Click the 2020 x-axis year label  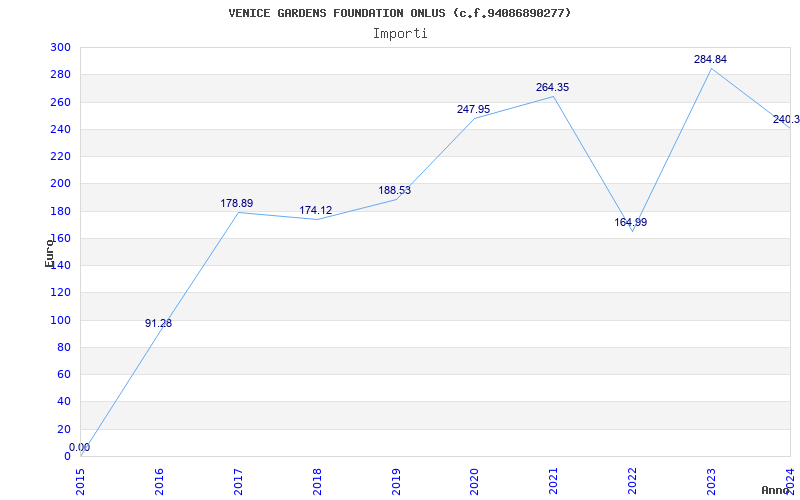click(474, 482)
